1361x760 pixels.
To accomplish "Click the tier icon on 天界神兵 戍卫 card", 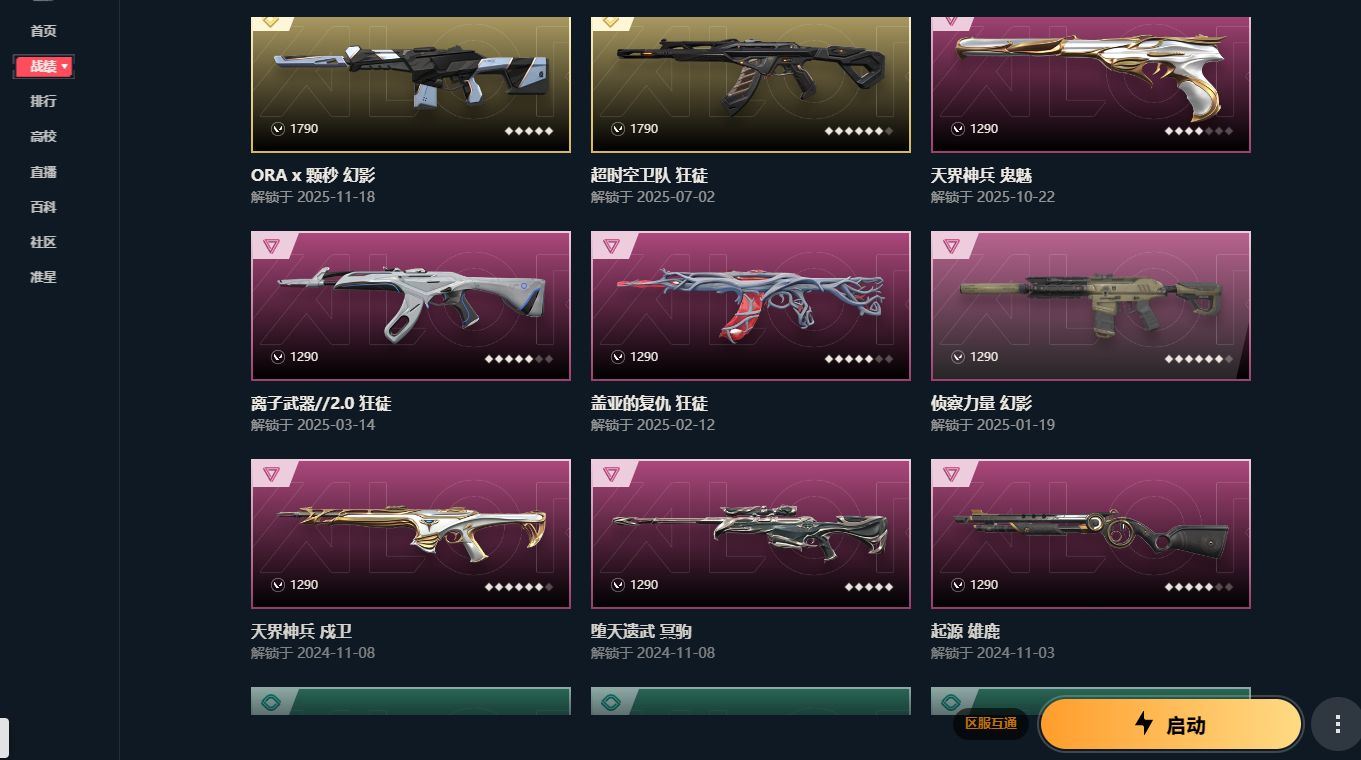I will click(271, 474).
